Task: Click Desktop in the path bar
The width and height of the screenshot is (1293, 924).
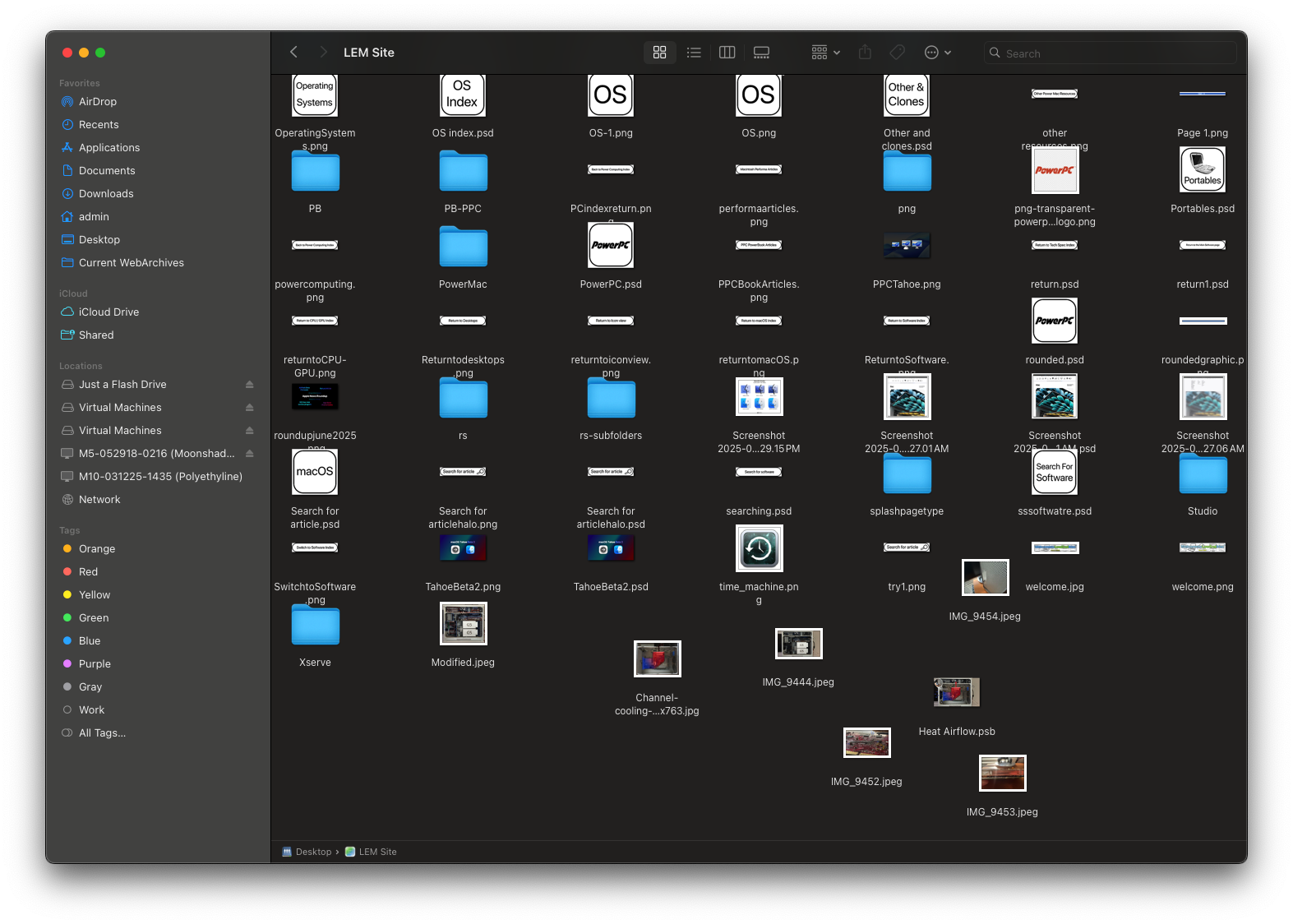Action: point(313,852)
